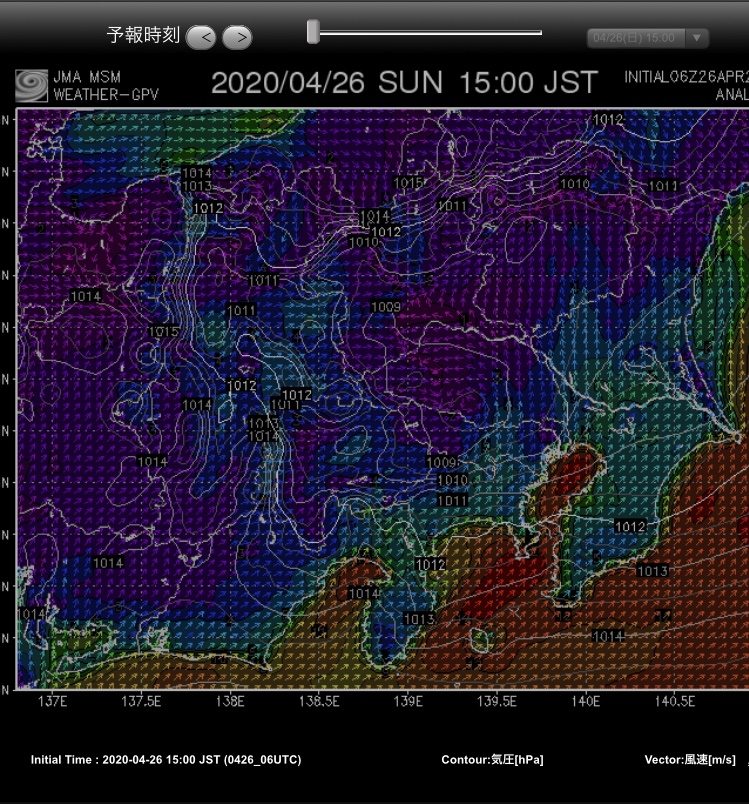This screenshot has height=804, width=749.
Task: Click the 2020/04/26 SUN 15:00 JST title
Action: [x=404, y=82]
